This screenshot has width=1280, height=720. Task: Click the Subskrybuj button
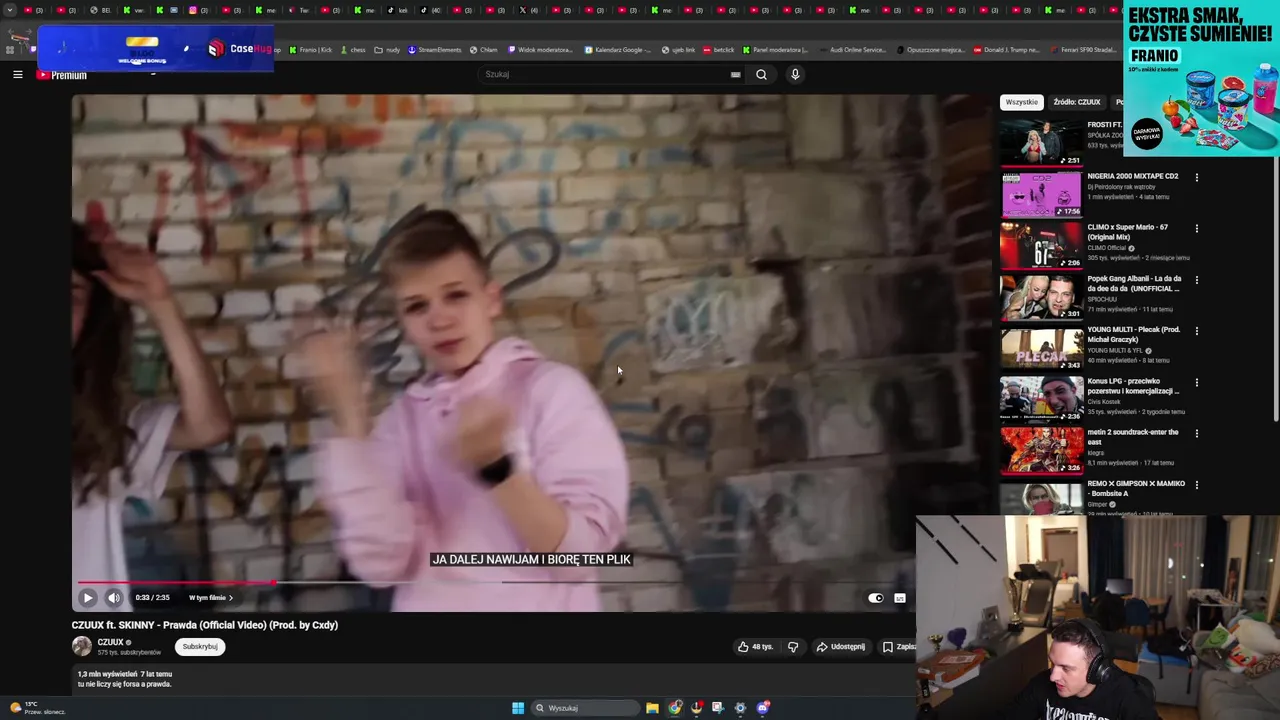[x=200, y=647]
